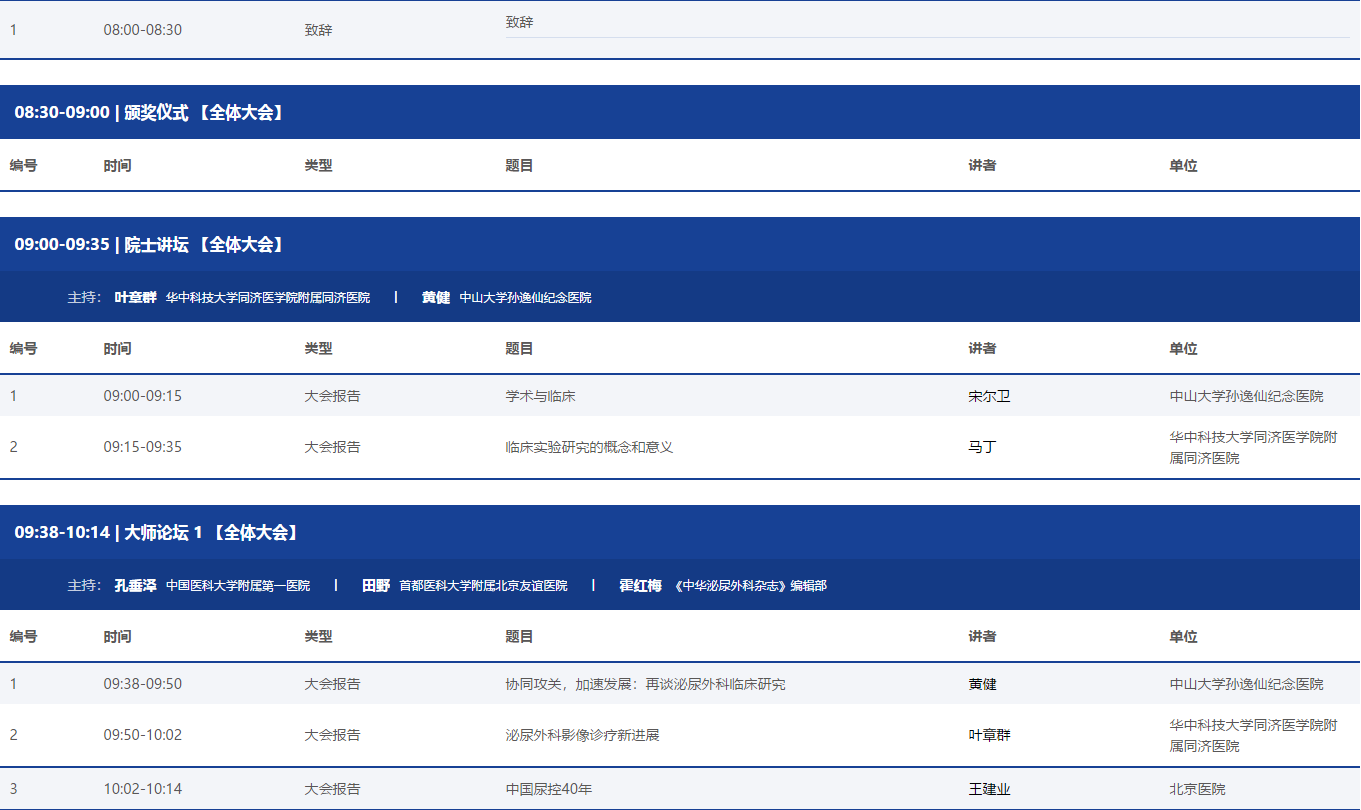Click the 院士讲坛 session header bar

[x=150, y=245]
